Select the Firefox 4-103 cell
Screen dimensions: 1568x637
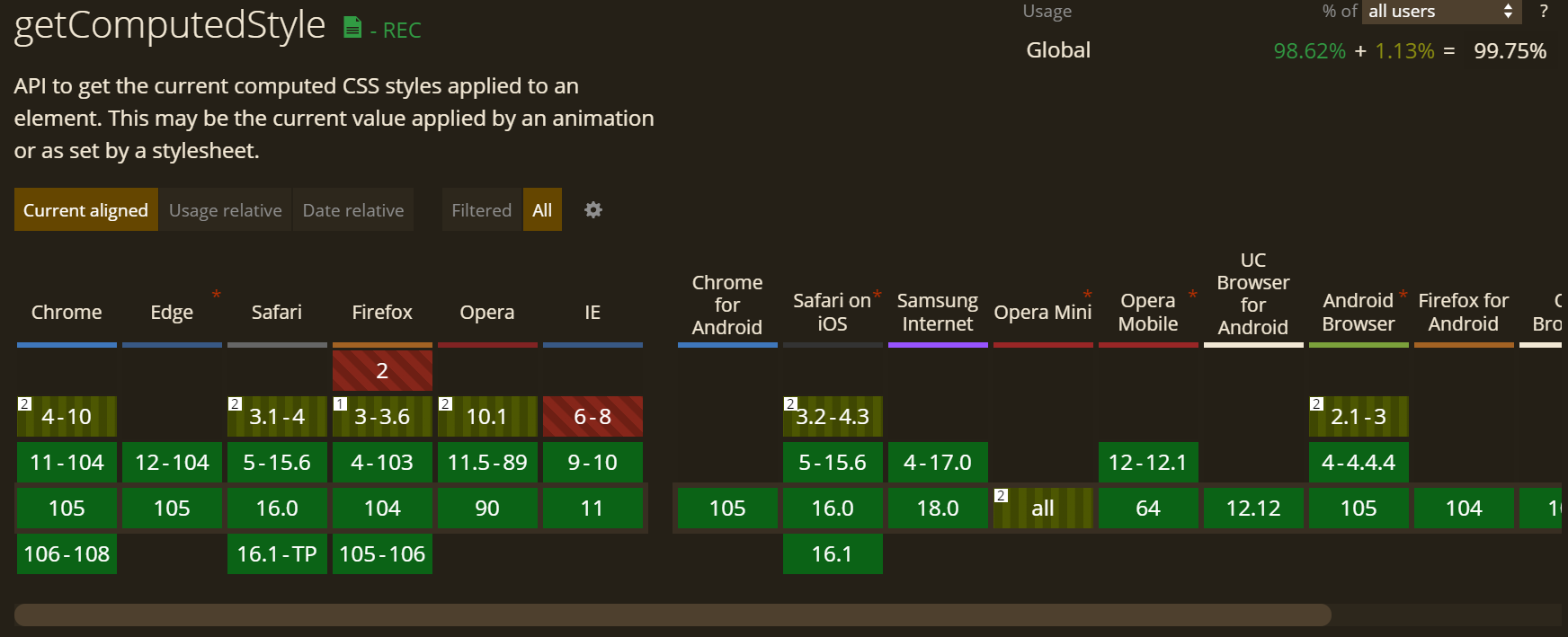[x=382, y=462]
